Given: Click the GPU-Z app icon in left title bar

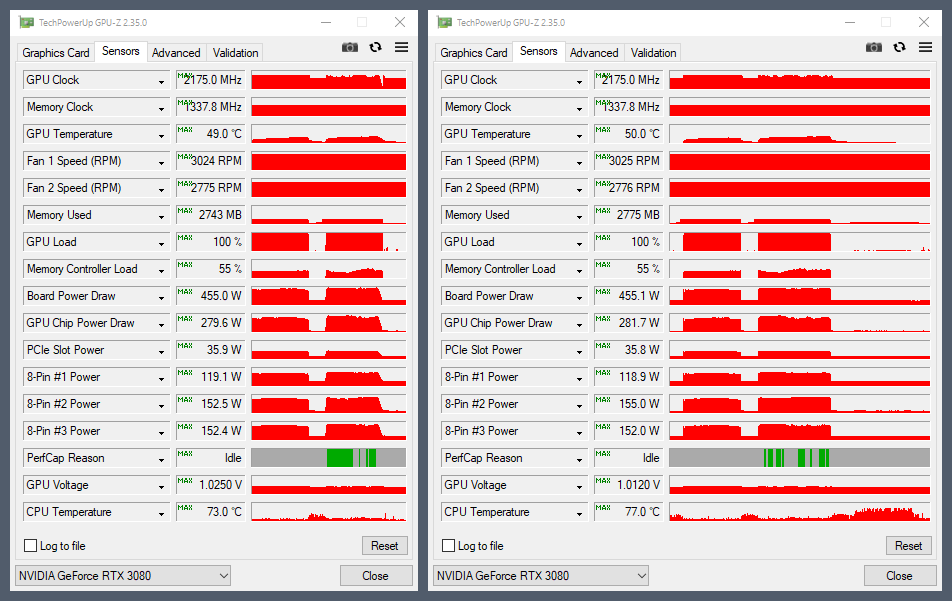Looking at the screenshot, I should (26, 22).
